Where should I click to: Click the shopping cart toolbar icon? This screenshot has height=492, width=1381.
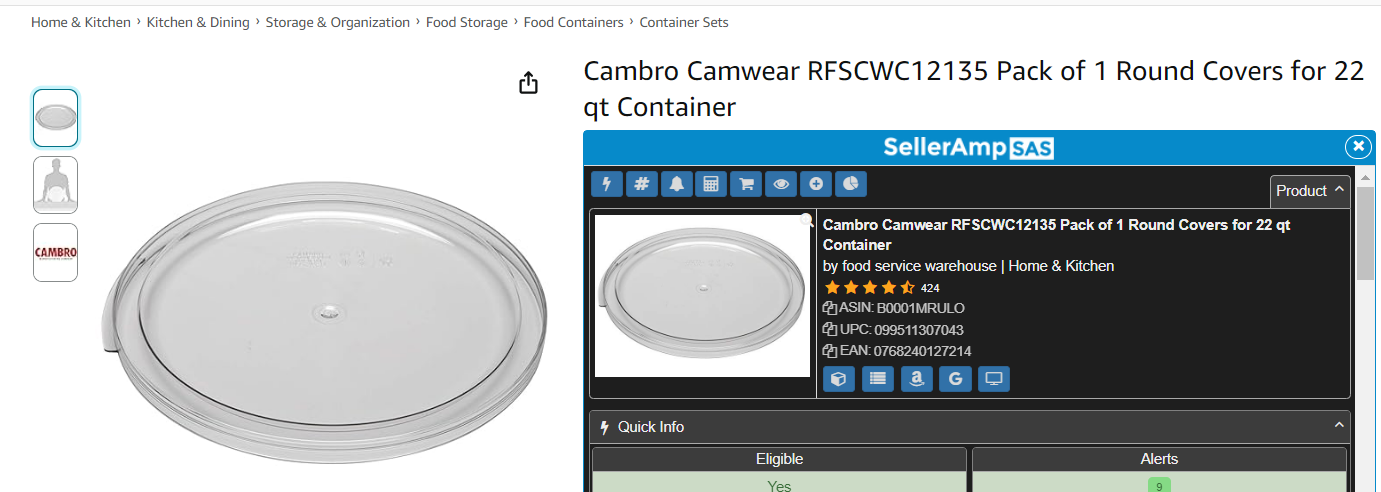click(x=746, y=184)
